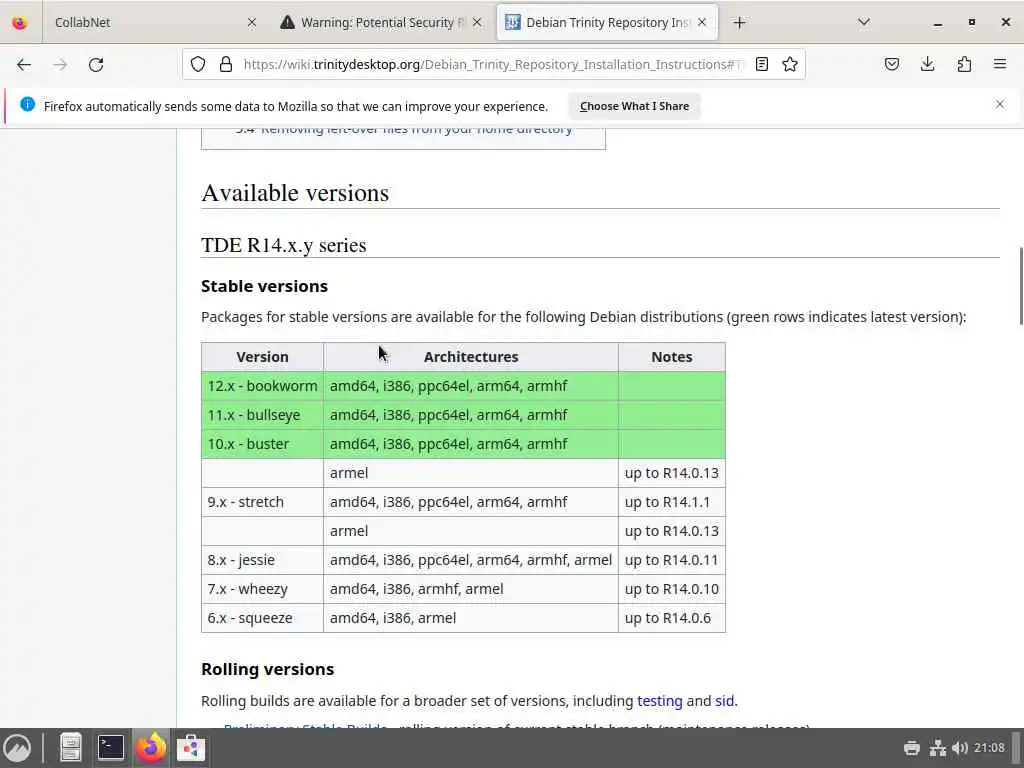1024x768 pixels.
Task: Open the sid link
Action: click(724, 701)
